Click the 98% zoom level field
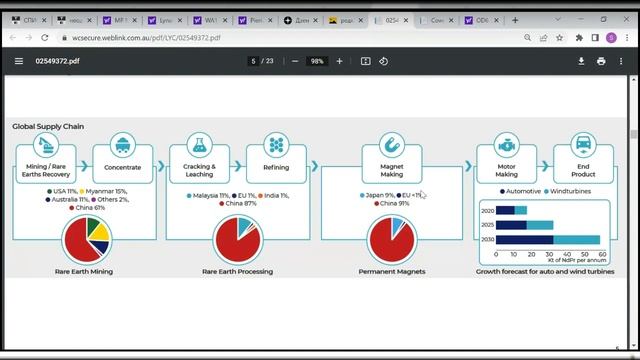This screenshot has height=360, width=640. click(317, 61)
